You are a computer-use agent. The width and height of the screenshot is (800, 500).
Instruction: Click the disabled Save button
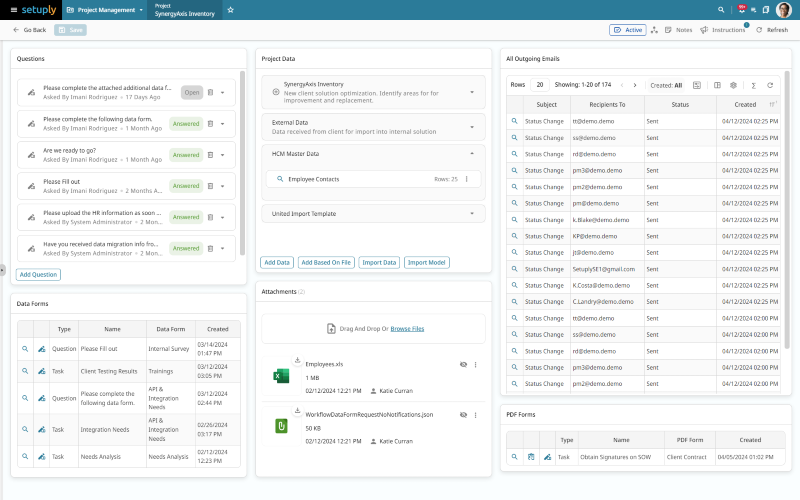pos(70,30)
